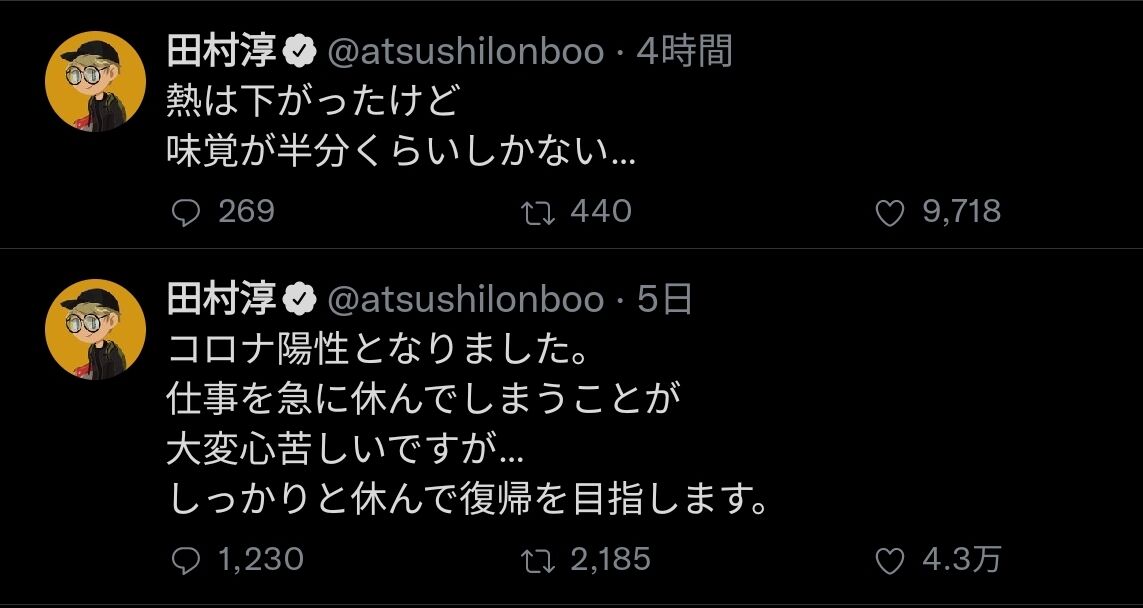1143x608 pixels.
Task: Click verified badge on the second tweet
Action: (300, 300)
